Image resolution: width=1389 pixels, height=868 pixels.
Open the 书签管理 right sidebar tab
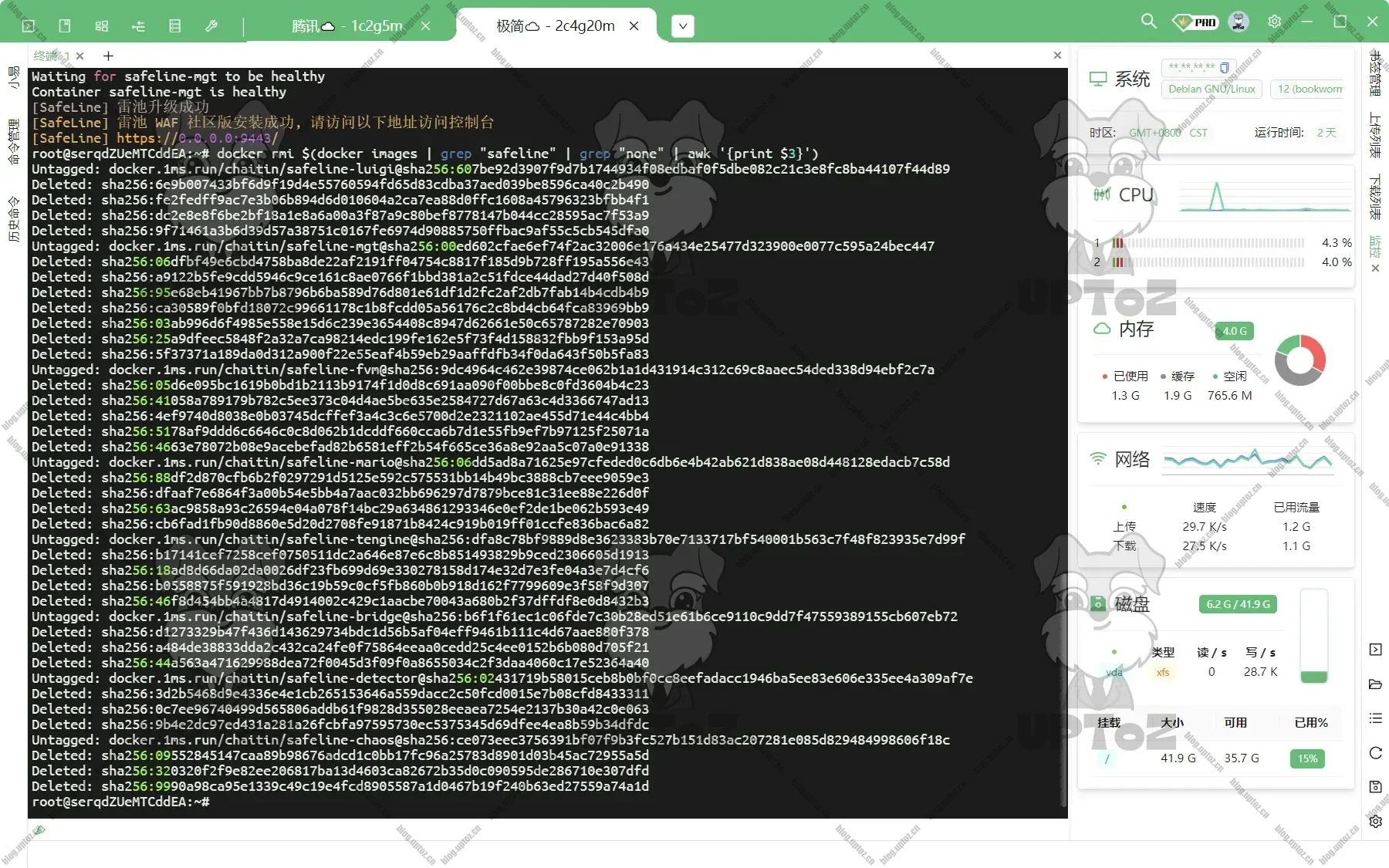click(x=1375, y=73)
